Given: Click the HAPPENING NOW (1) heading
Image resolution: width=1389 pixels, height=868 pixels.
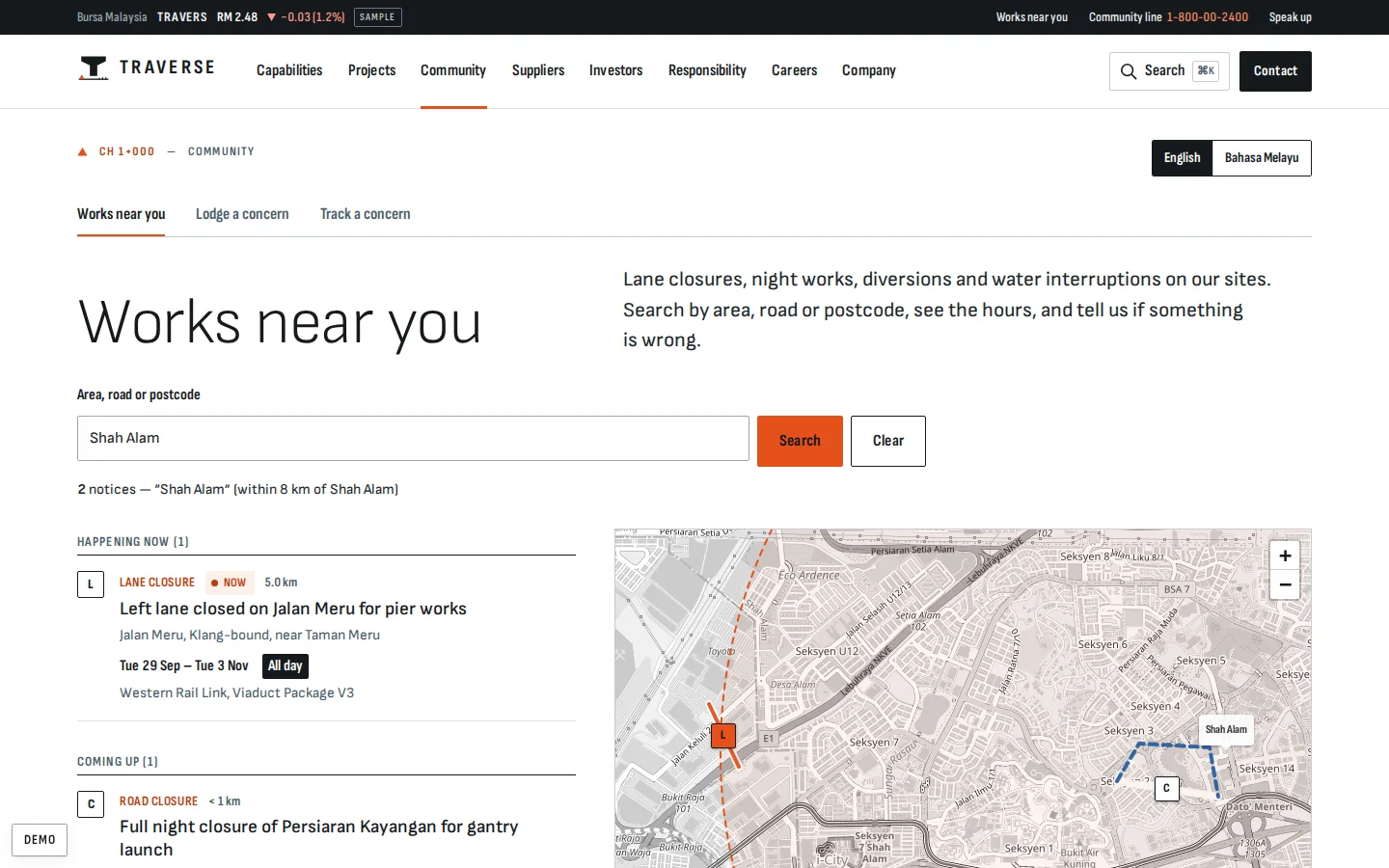Looking at the screenshot, I should pos(133,542).
